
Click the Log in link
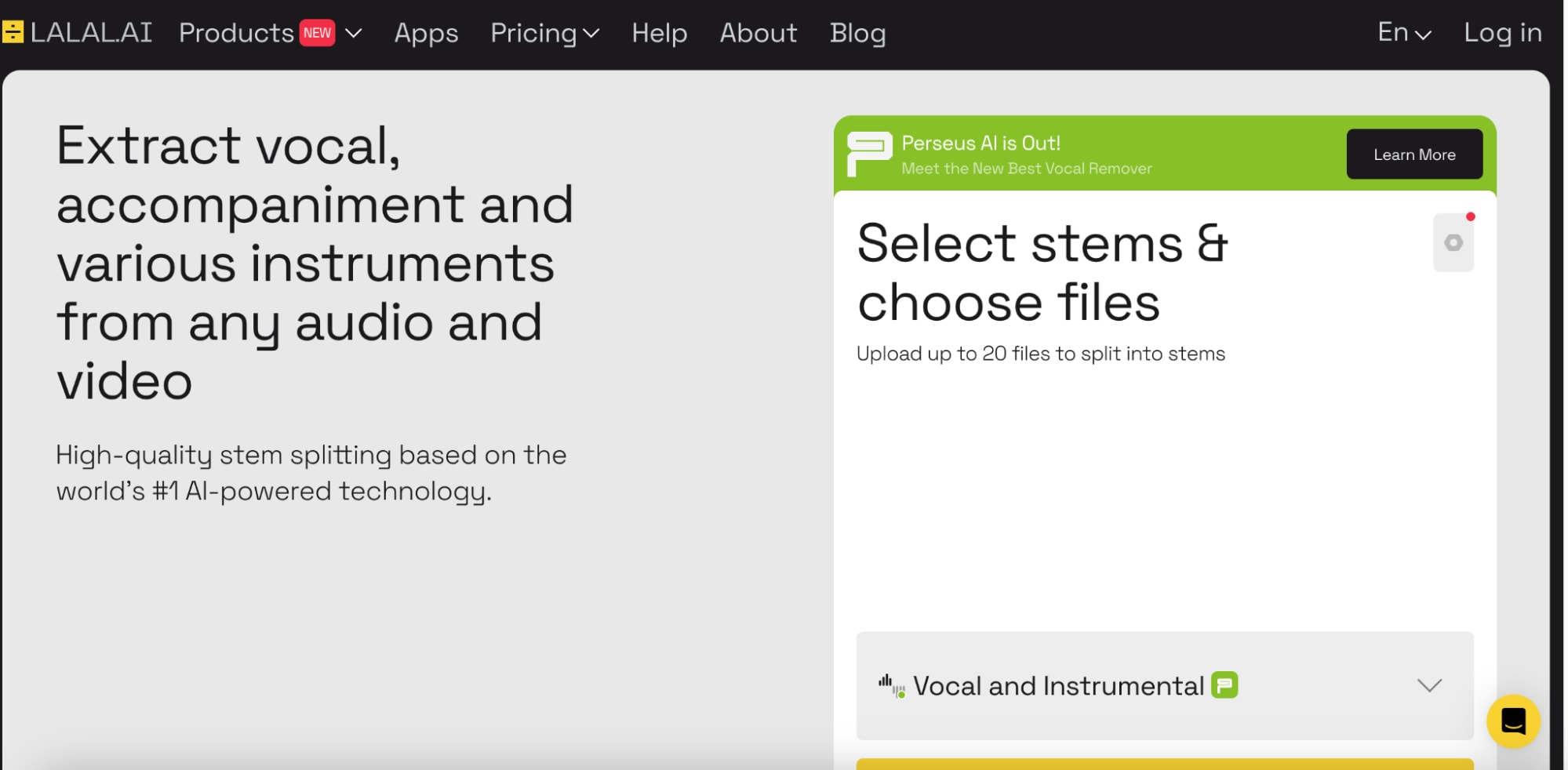(1503, 34)
